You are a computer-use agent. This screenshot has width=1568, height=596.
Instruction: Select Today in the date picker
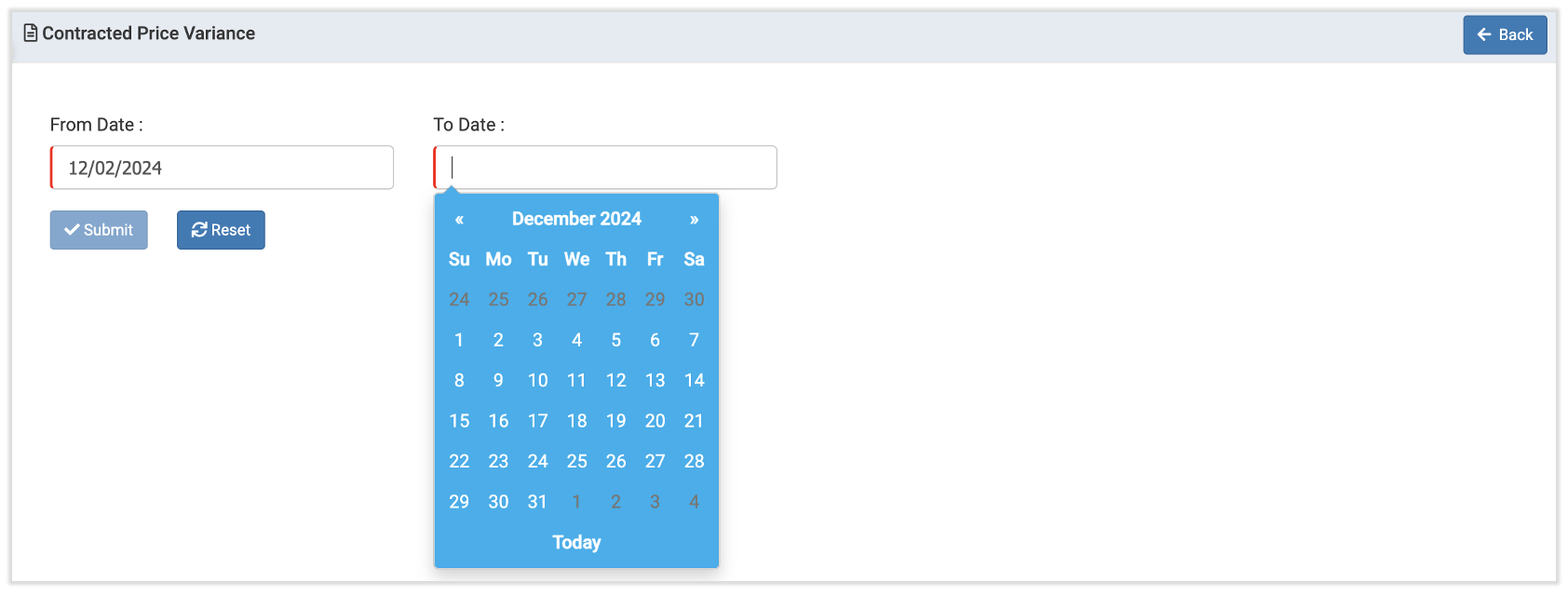[576, 542]
